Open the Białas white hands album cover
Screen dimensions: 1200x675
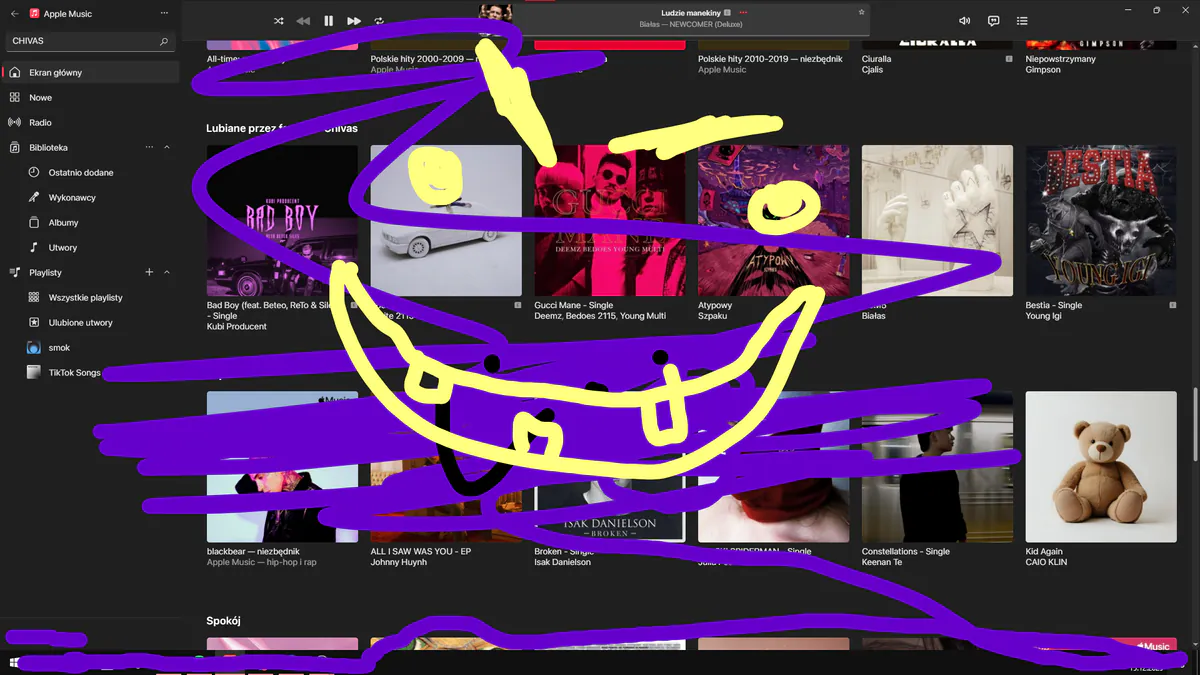point(937,220)
